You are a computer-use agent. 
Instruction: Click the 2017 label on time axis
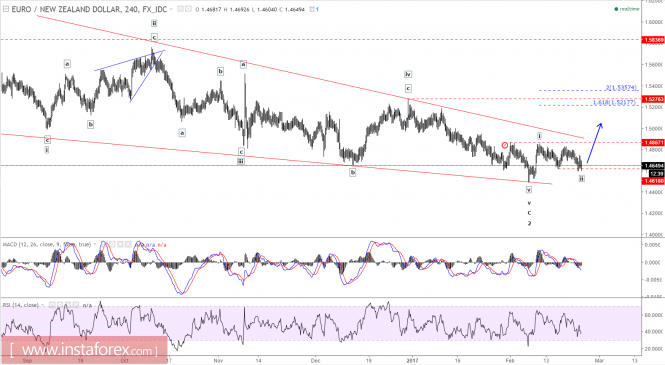tap(412, 361)
